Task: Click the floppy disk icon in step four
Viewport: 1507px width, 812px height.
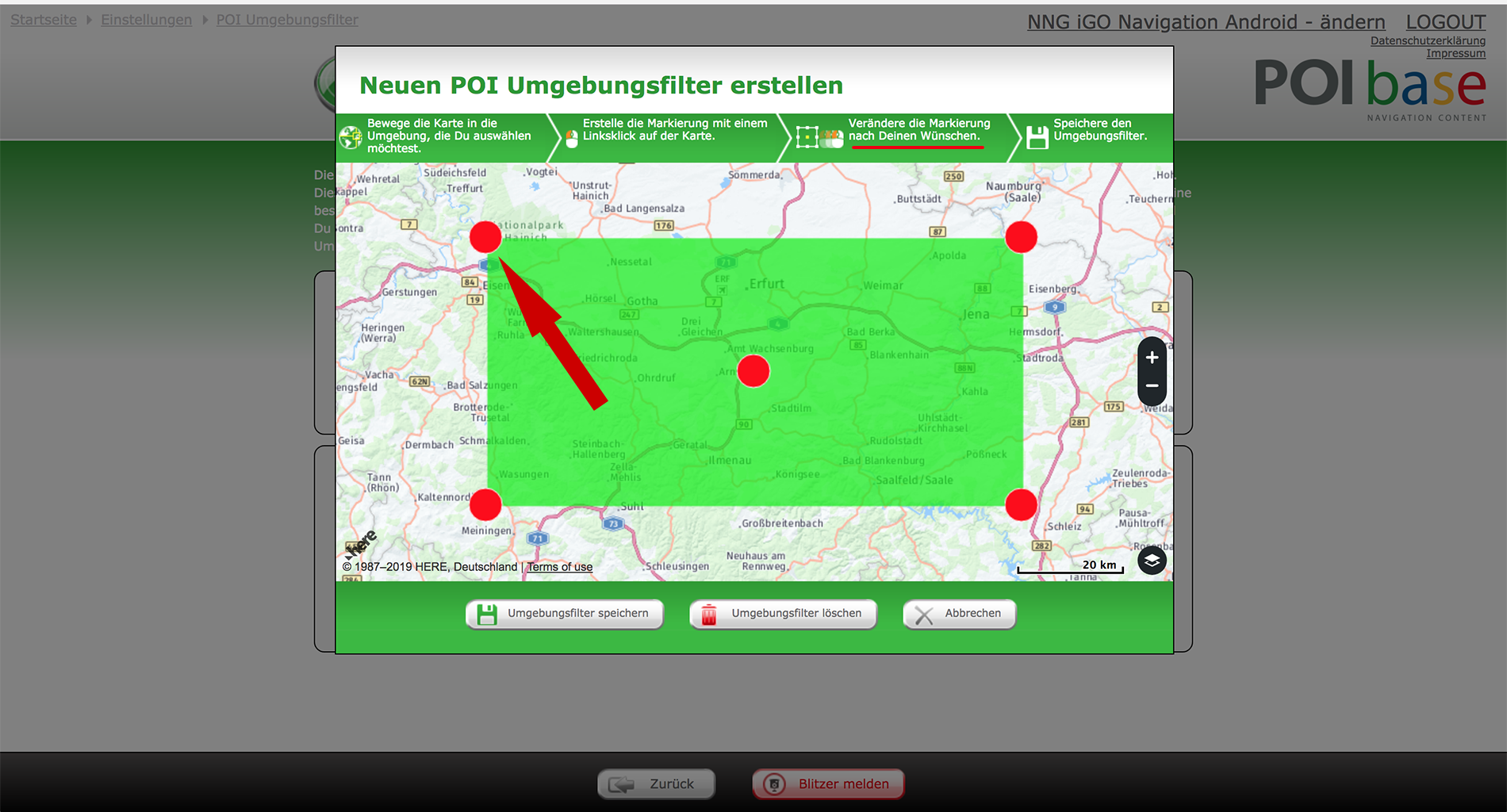Action: (x=1037, y=137)
